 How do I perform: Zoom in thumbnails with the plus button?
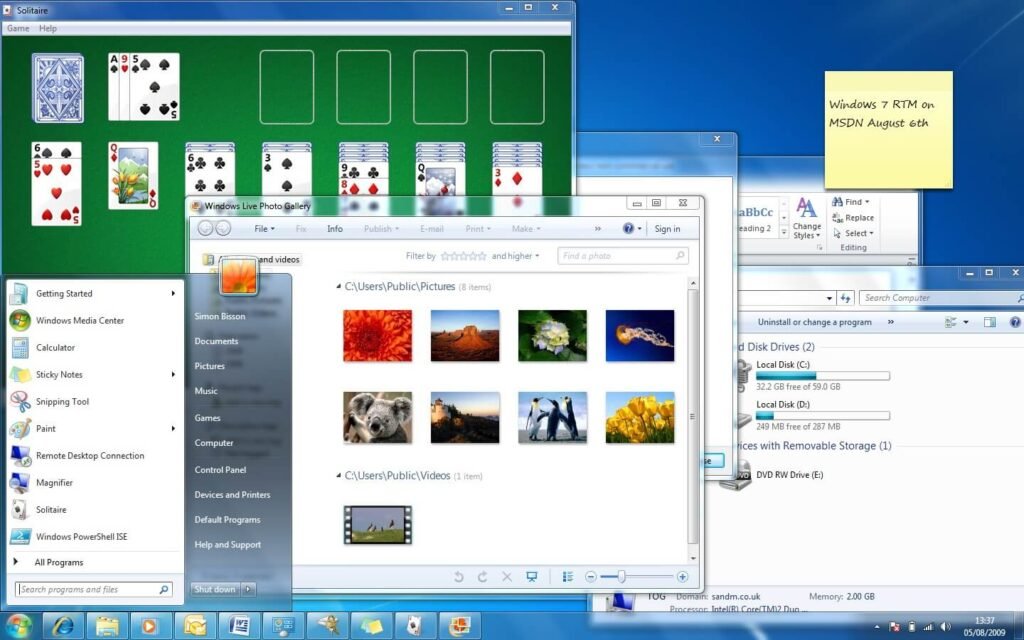pyautogui.click(x=682, y=577)
